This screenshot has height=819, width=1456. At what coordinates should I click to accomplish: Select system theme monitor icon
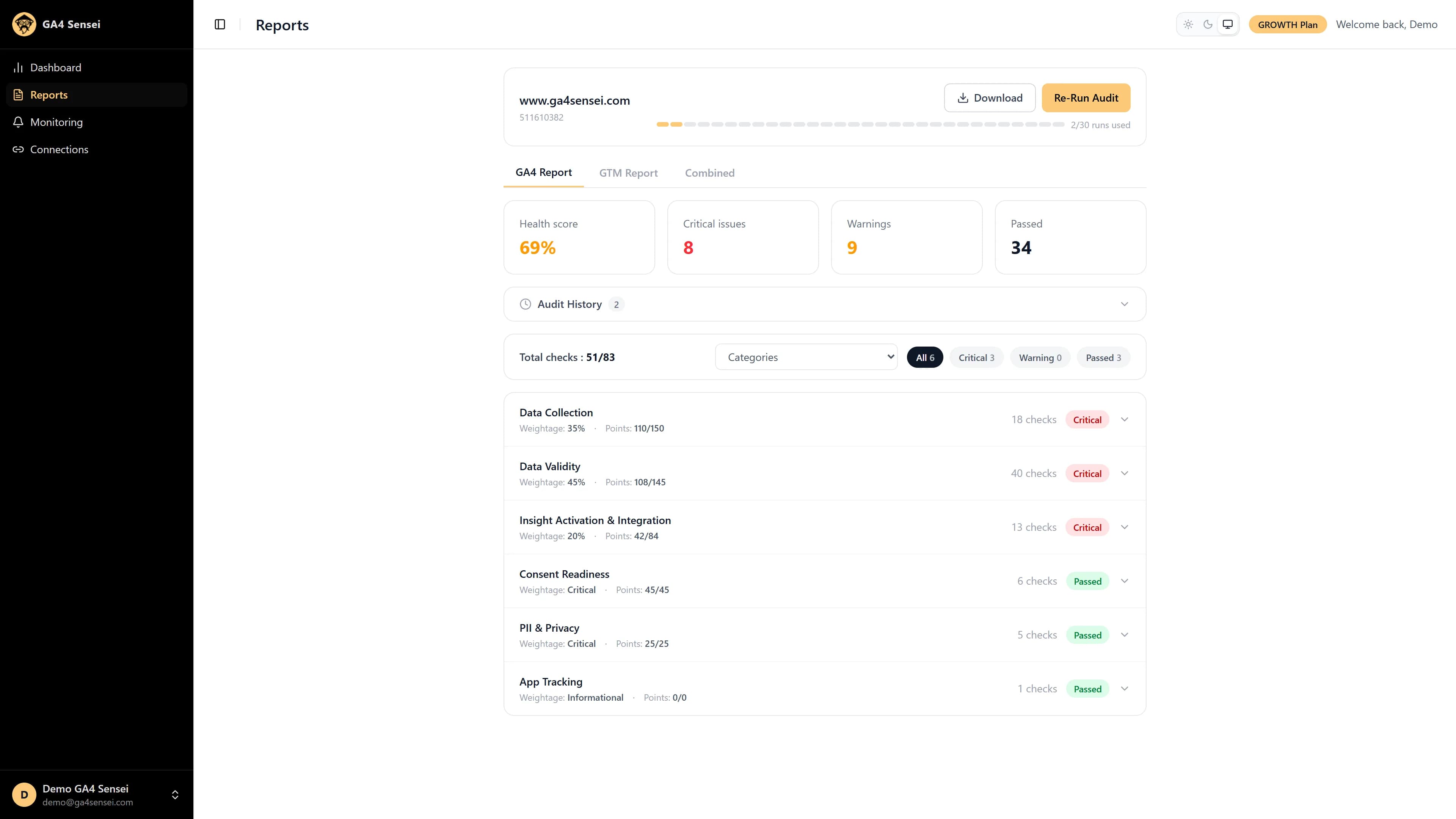click(x=1228, y=24)
